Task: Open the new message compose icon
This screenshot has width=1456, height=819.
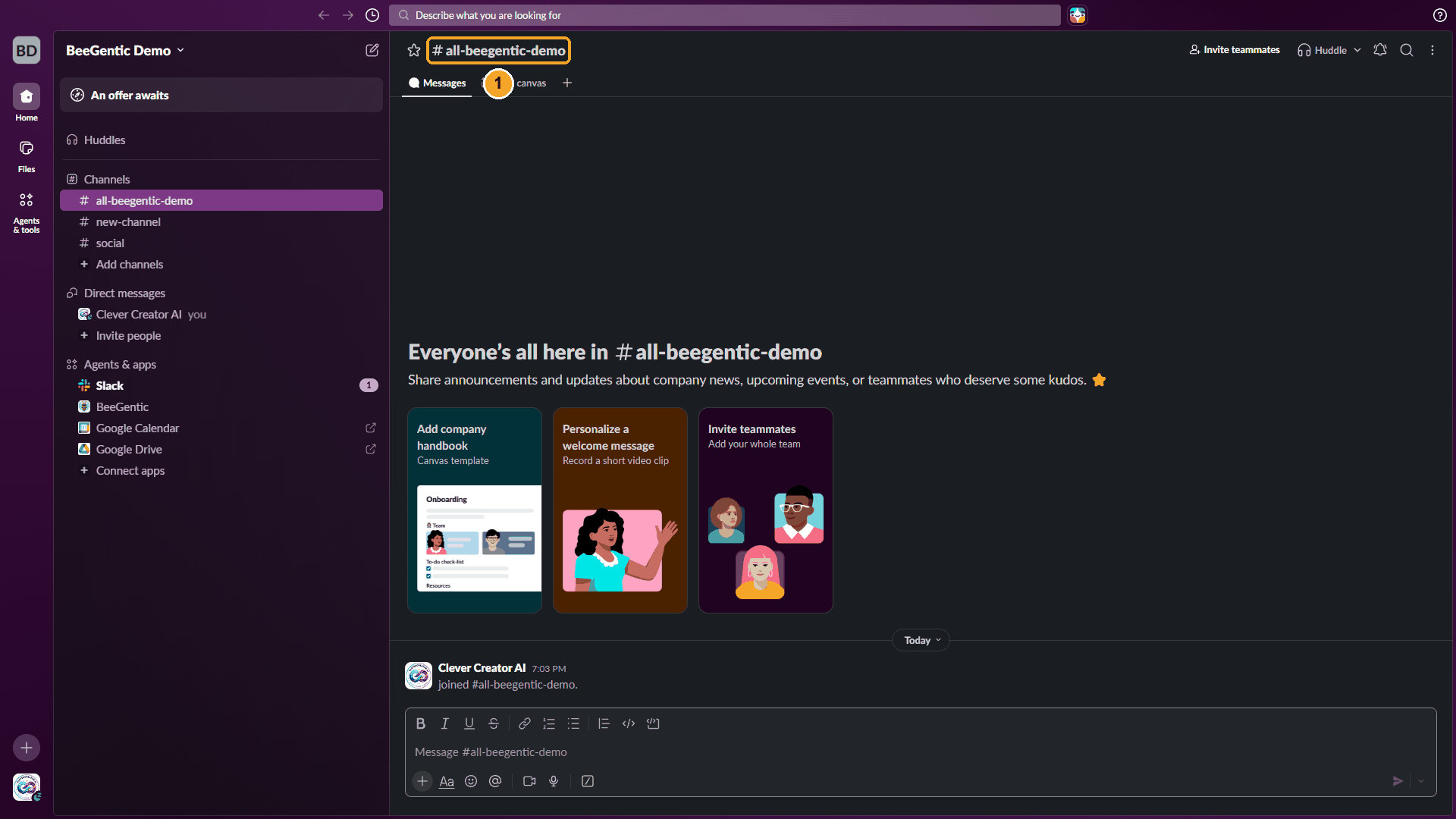Action: [372, 50]
